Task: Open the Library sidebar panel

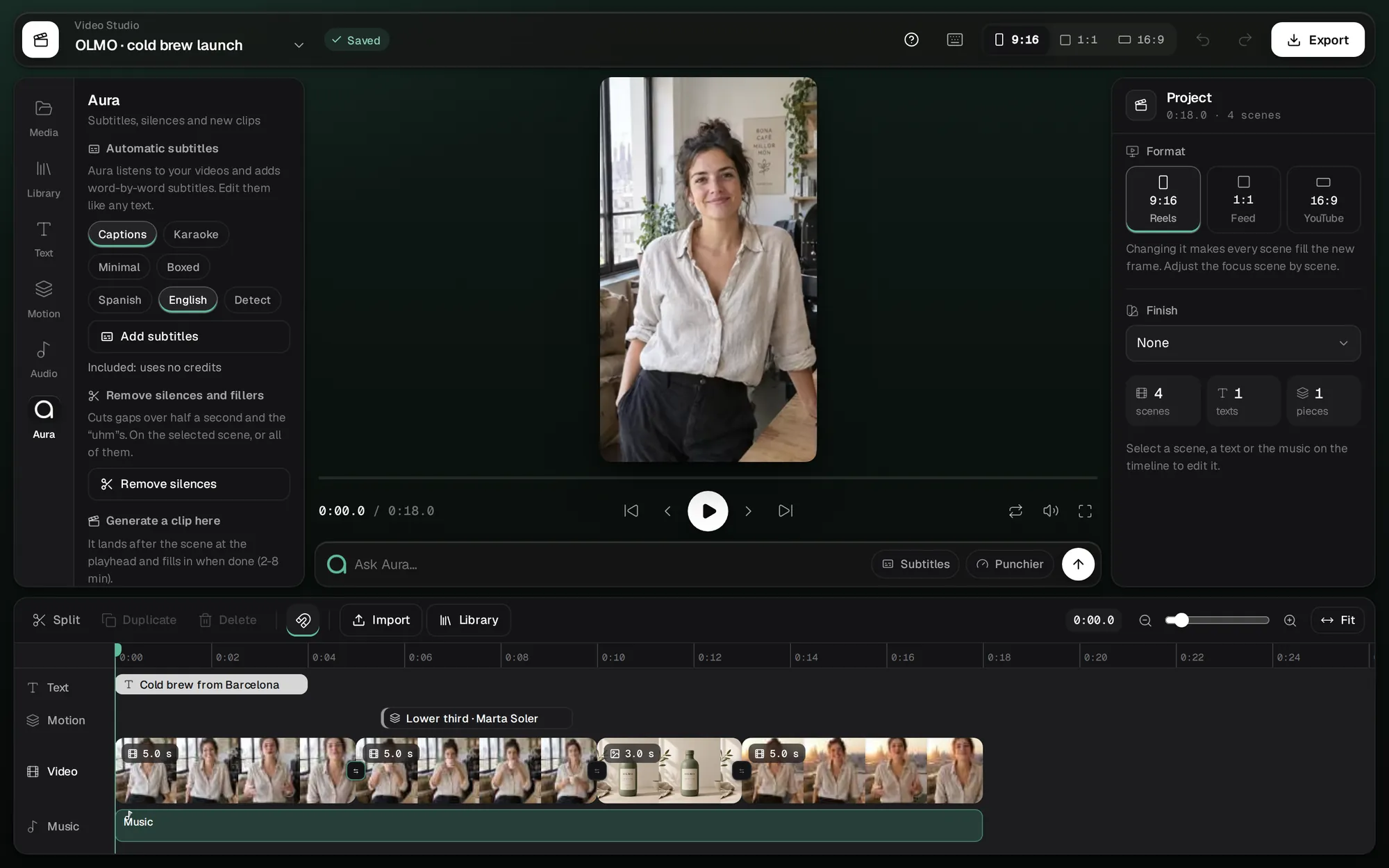Action: 44,179
